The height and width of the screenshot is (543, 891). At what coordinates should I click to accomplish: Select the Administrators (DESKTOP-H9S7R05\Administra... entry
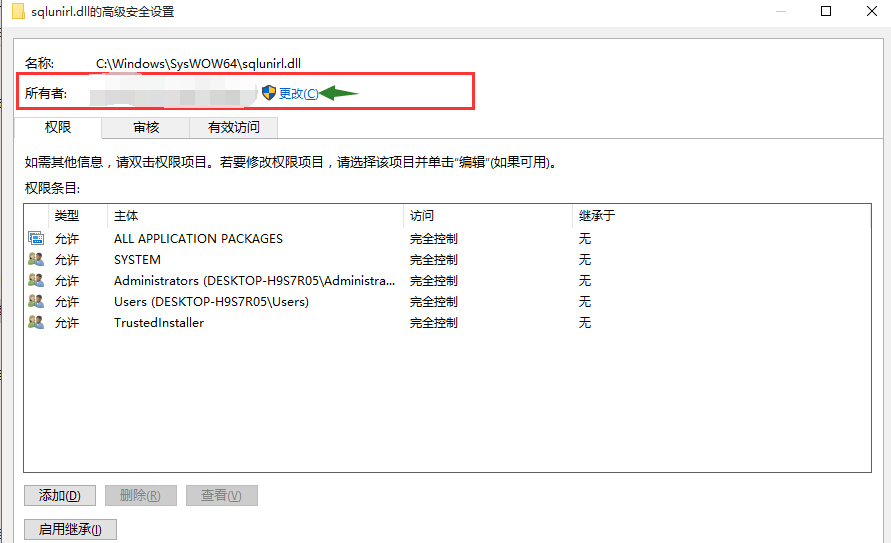click(x=255, y=281)
